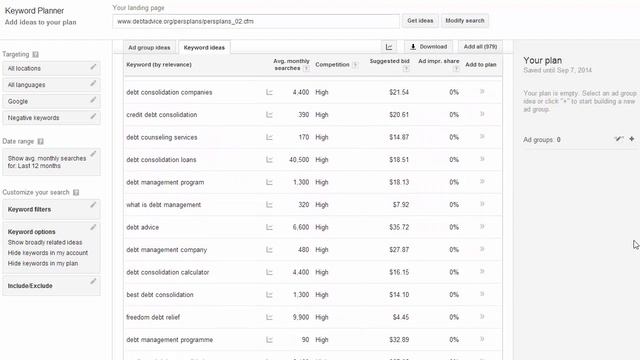Viewport: 640px width, 360px height.
Task: Open trend chart for credit debt consolidation
Action: pos(269,115)
